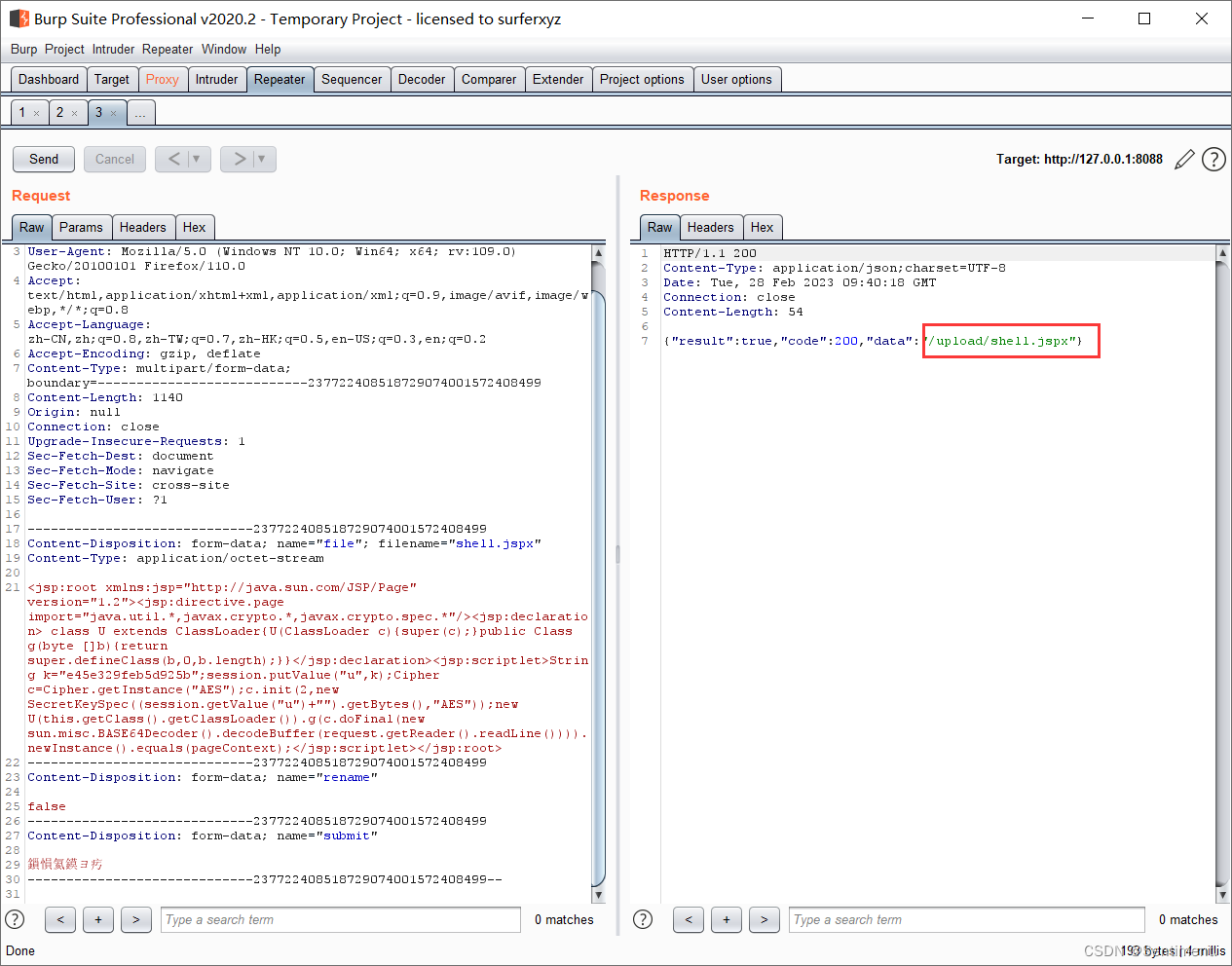Open the Window menu
The image size is (1232, 966).
point(224,49)
